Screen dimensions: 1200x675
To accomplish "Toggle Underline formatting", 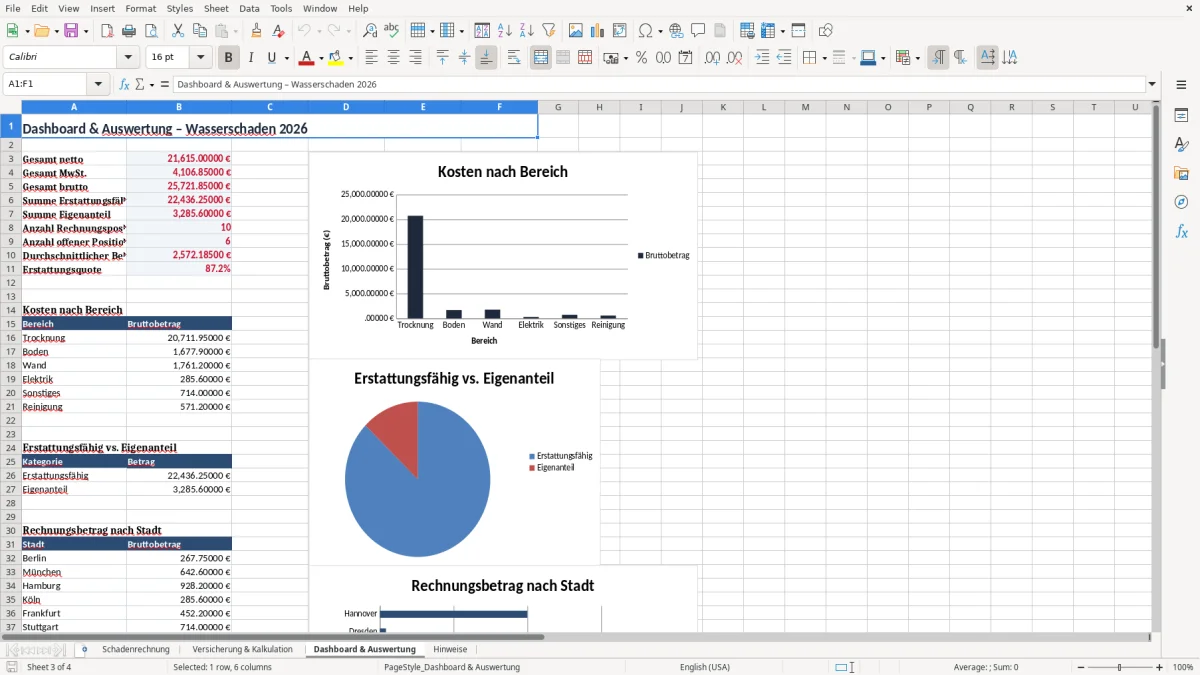I will (x=271, y=58).
